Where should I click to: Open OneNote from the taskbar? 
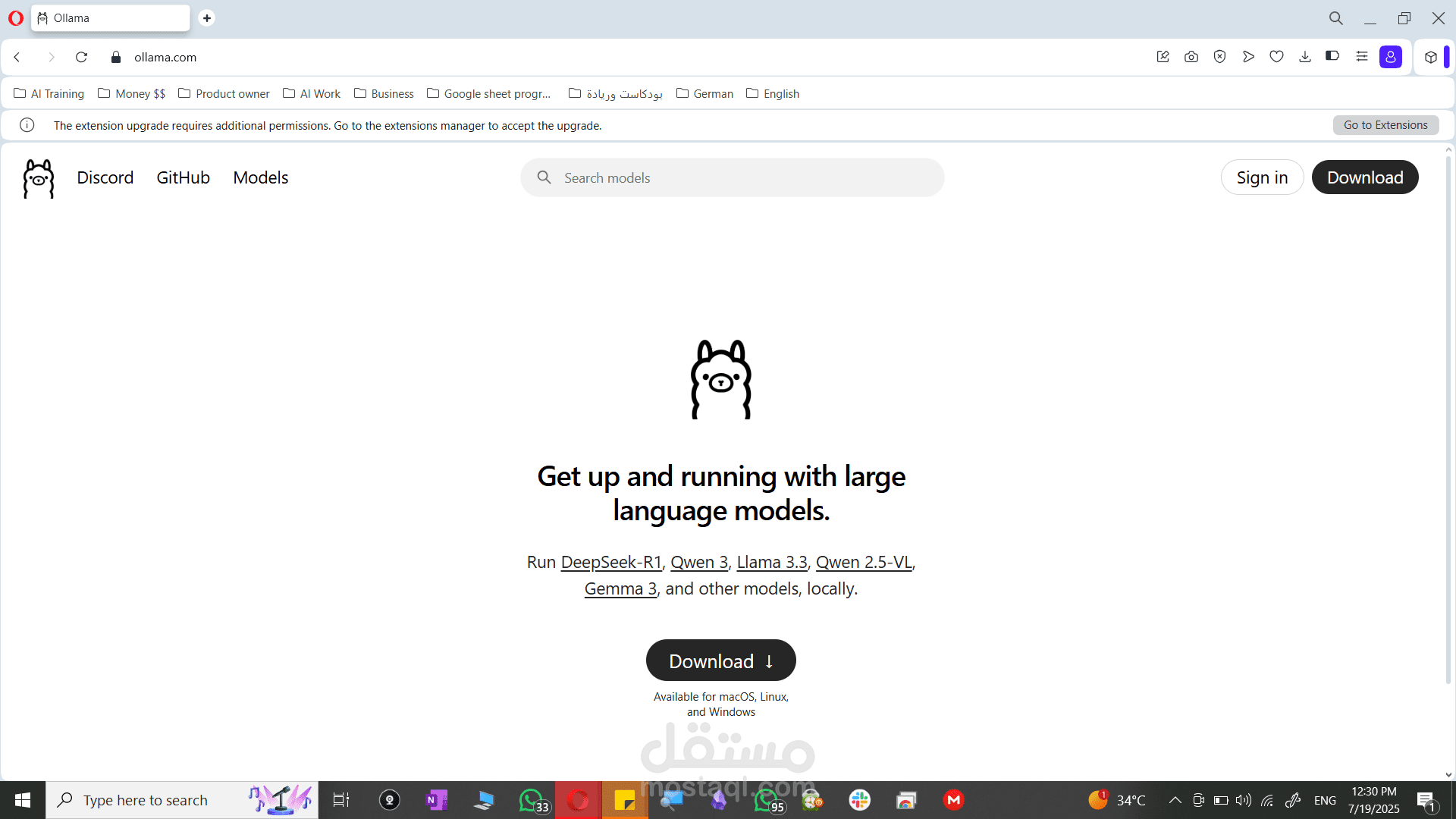point(437,800)
